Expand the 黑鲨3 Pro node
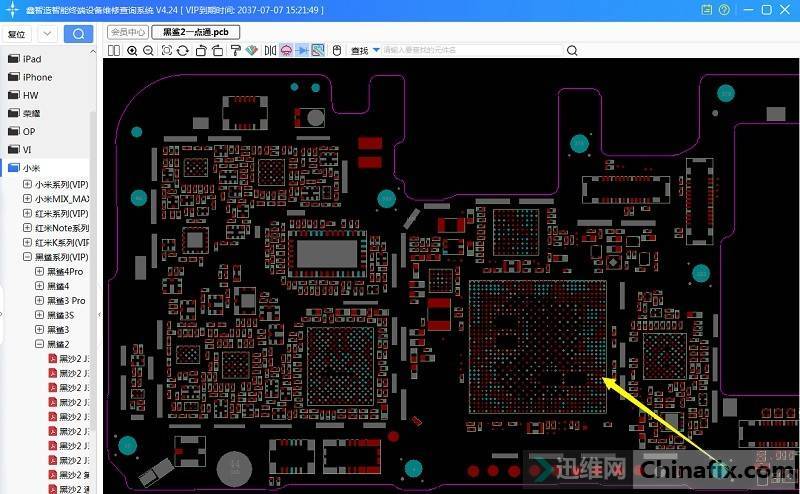Screen dimensions: 800x494 [39, 301]
